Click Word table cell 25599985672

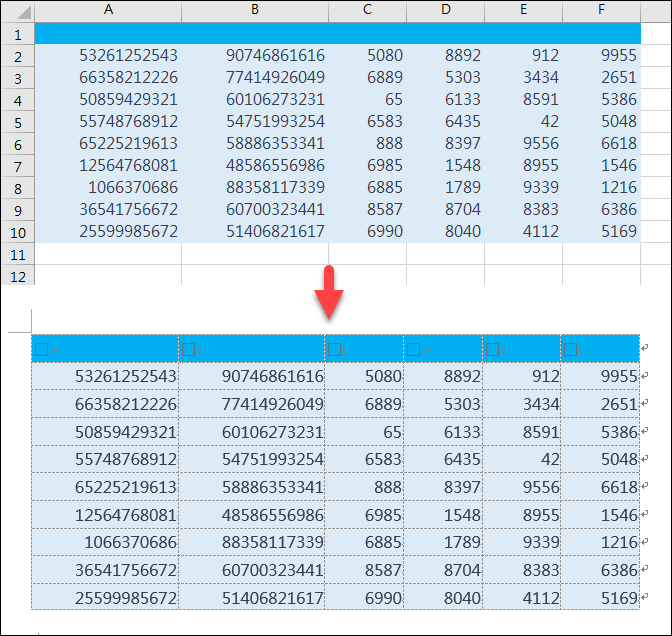tap(105, 597)
